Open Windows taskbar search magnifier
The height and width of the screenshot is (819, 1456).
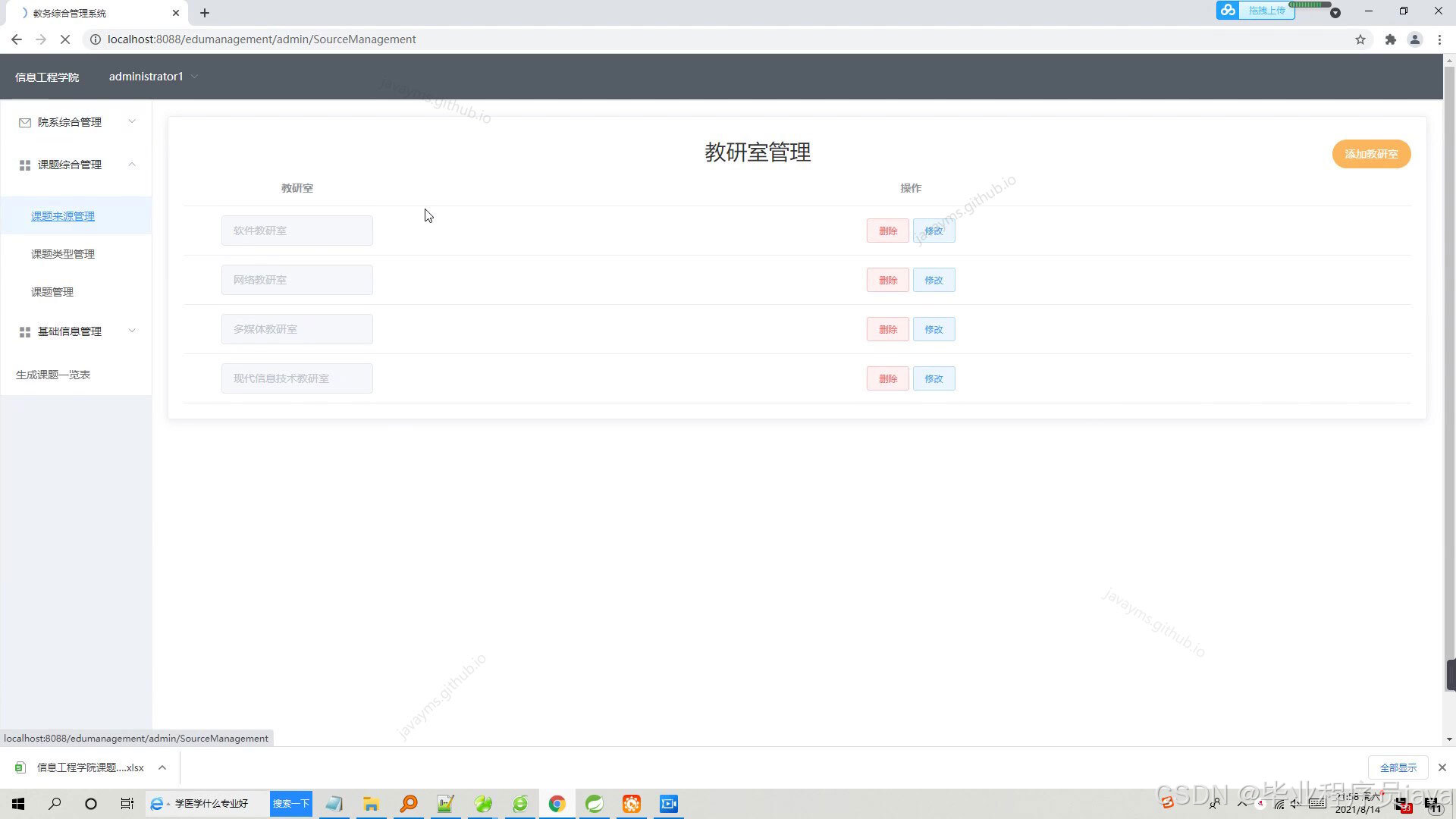(x=55, y=804)
